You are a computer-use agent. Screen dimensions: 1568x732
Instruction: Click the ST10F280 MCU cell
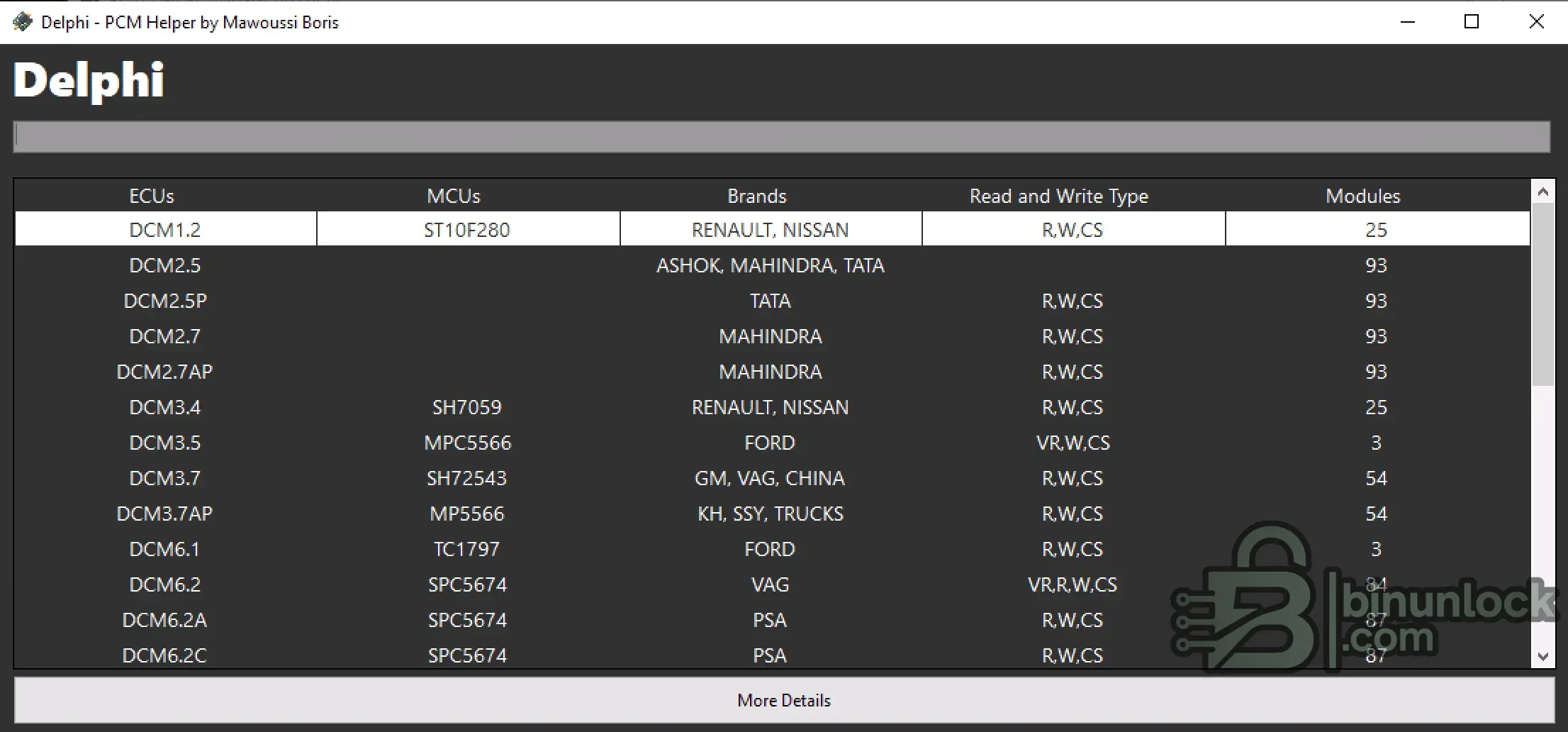click(x=468, y=229)
